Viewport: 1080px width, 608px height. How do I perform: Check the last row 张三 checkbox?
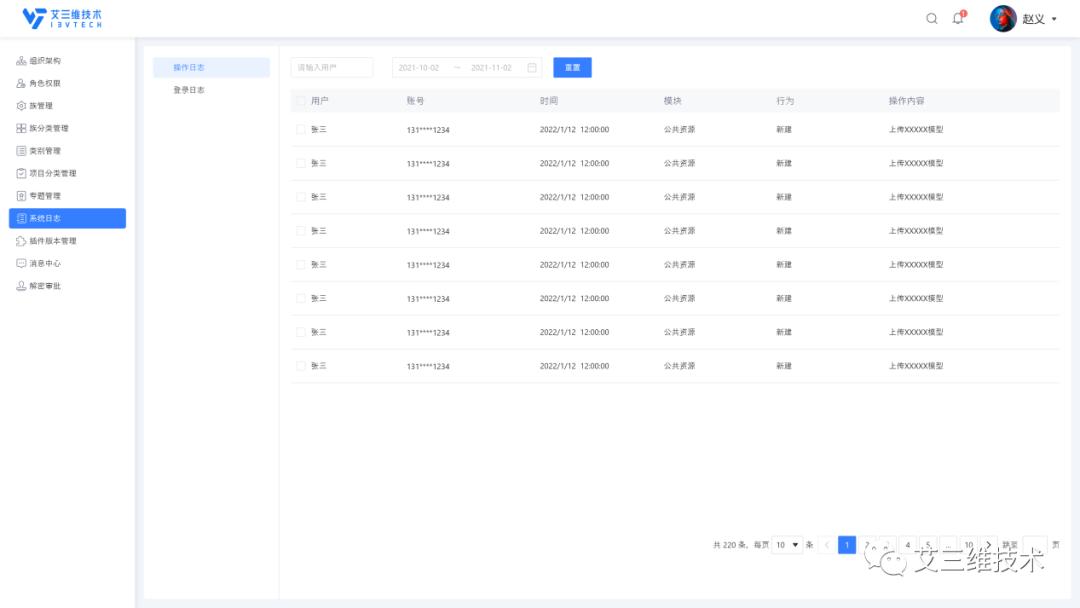[300, 366]
